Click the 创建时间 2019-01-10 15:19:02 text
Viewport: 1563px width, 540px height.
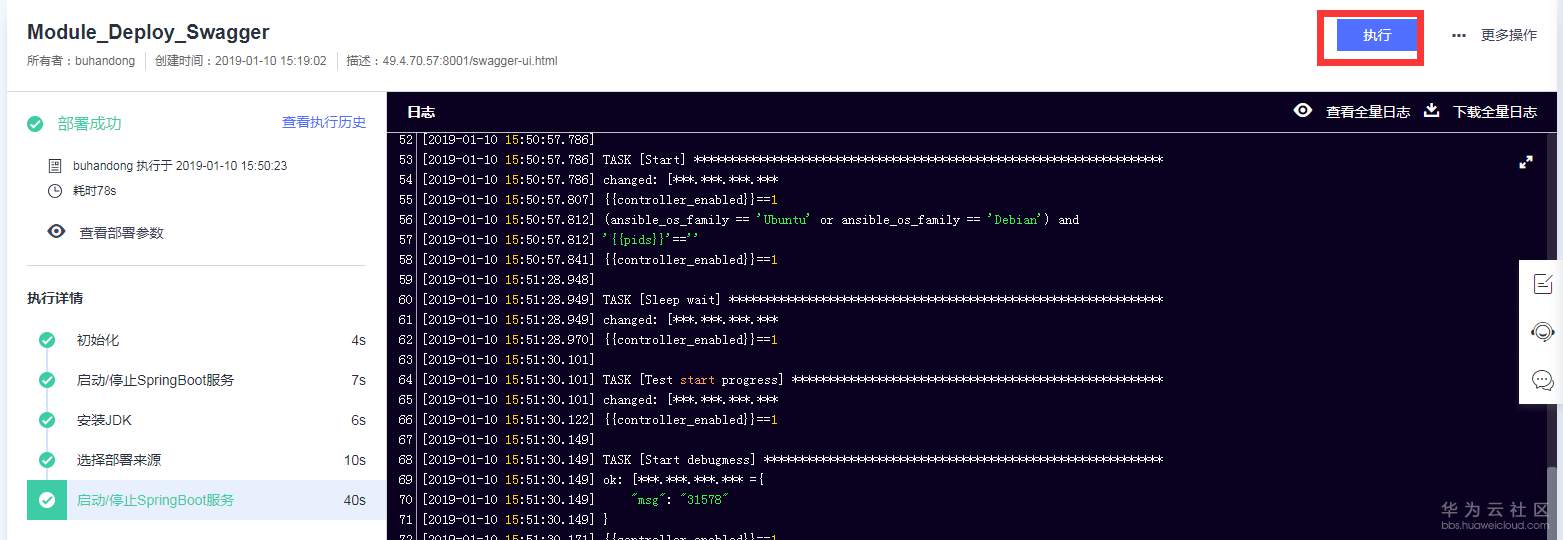pos(241,61)
